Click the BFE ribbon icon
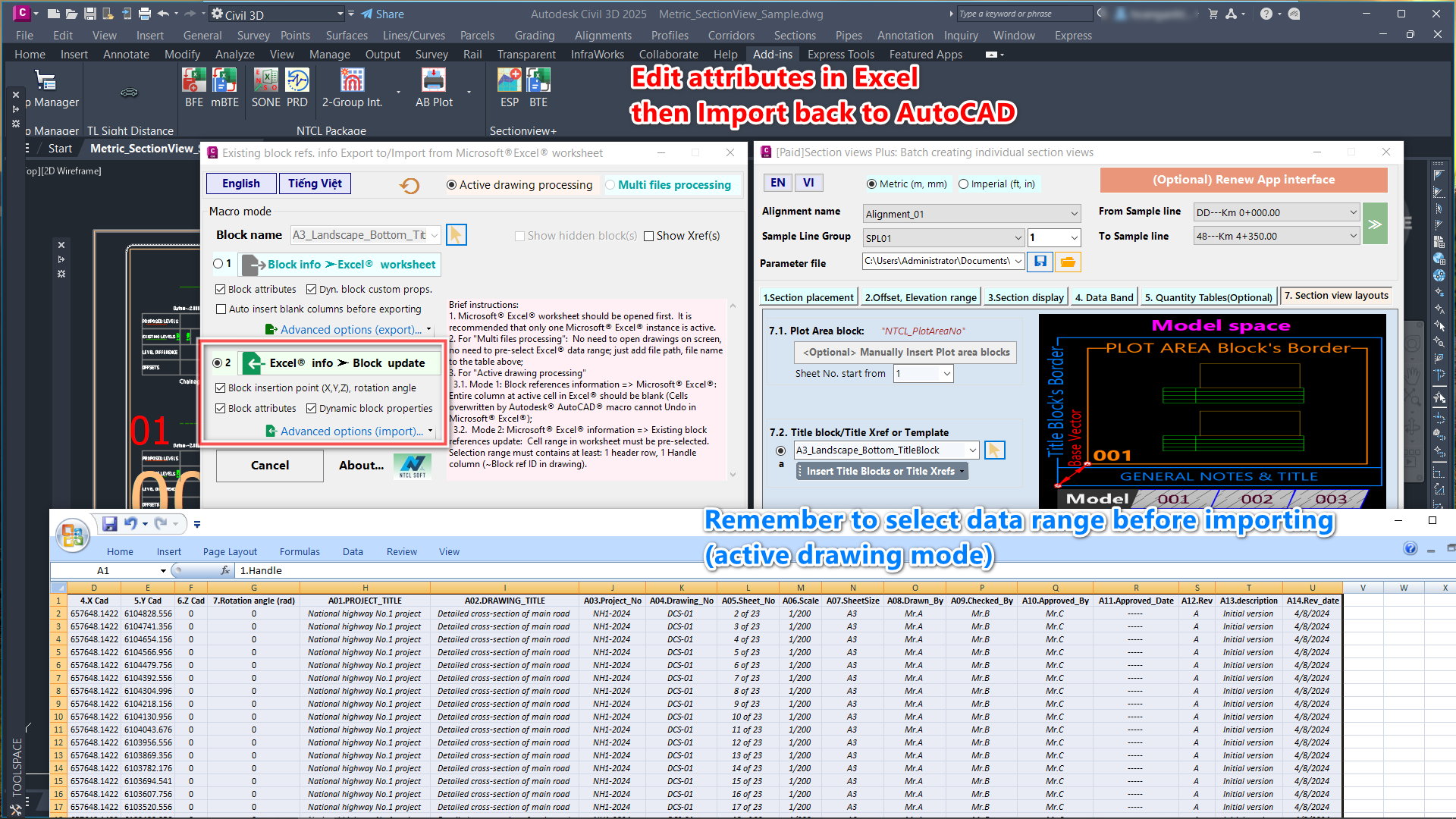1456x819 pixels. pos(194,81)
